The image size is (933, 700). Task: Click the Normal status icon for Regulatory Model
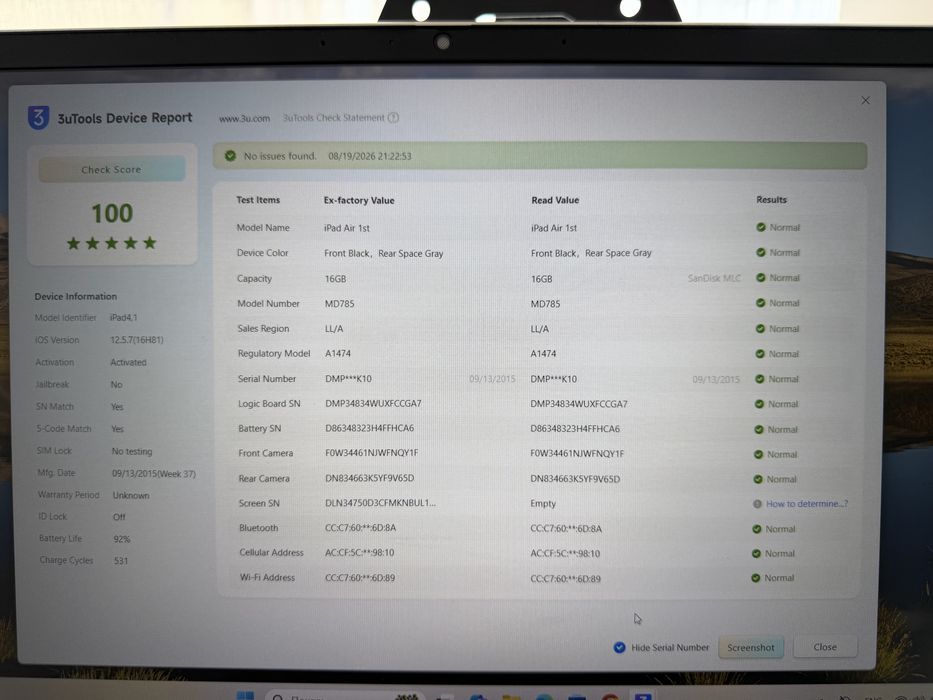click(x=760, y=354)
